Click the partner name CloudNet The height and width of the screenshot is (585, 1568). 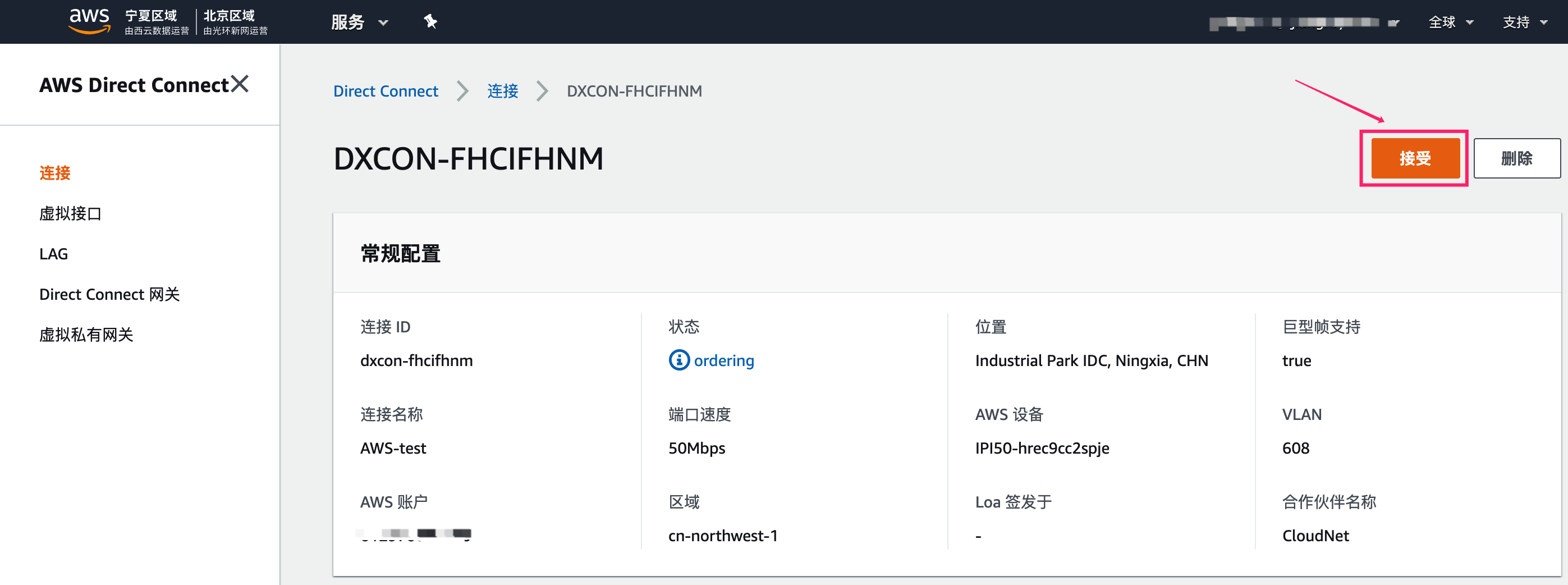point(1315,536)
